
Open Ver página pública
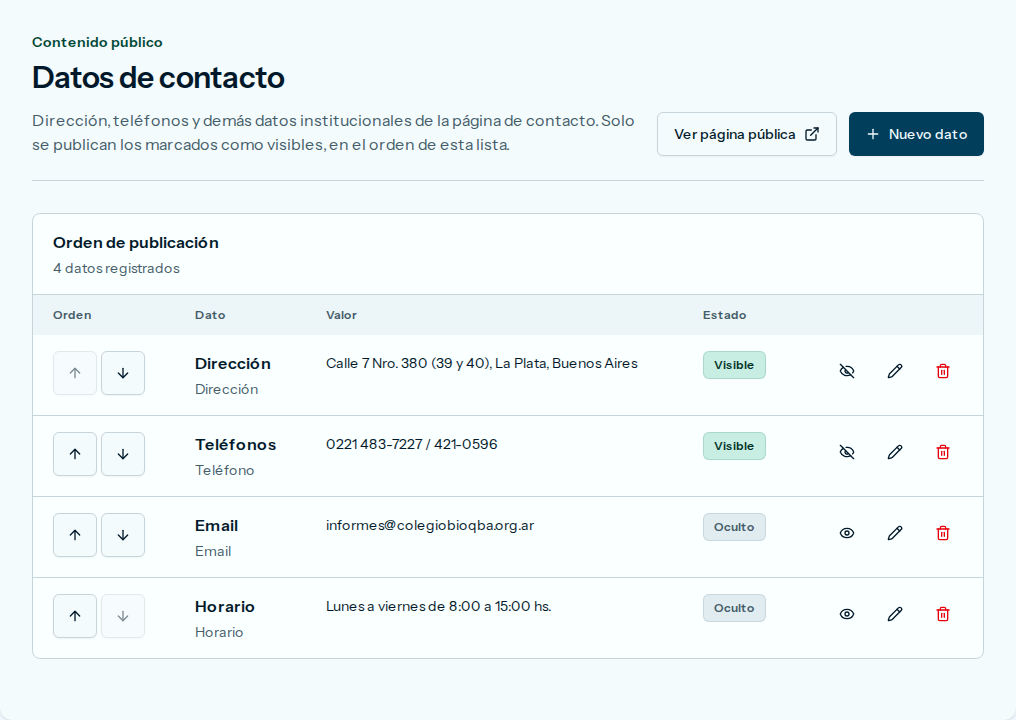point(746,134)
